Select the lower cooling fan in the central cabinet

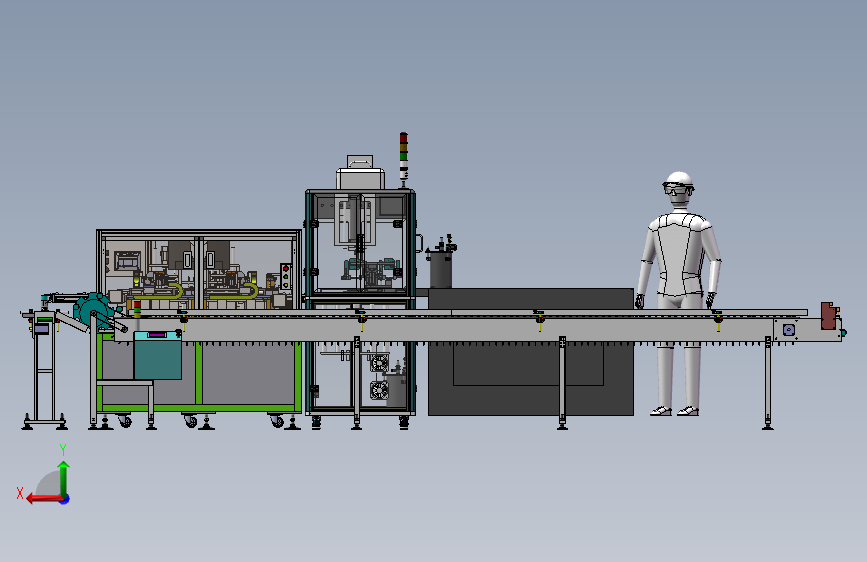coord(379,391)
